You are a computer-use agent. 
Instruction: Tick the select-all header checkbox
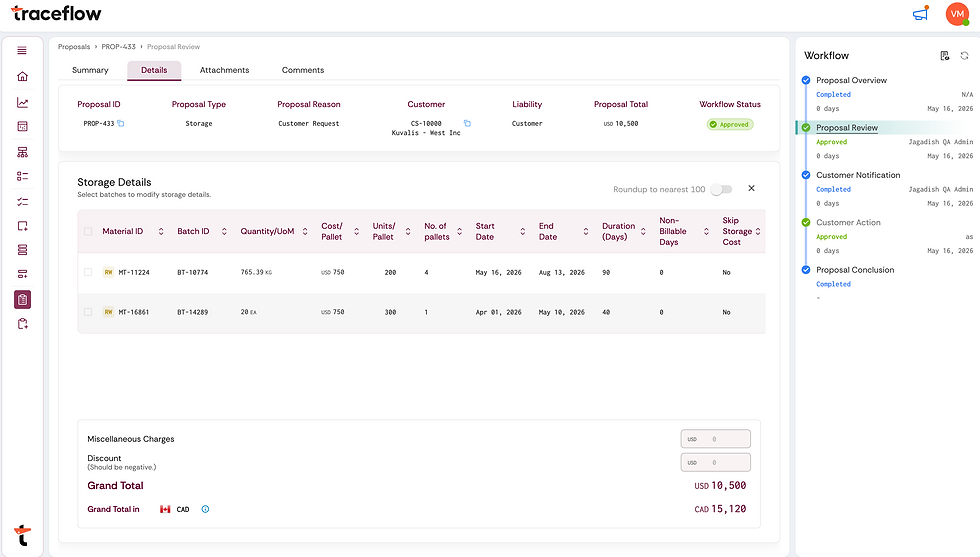[x=88, y=231]
